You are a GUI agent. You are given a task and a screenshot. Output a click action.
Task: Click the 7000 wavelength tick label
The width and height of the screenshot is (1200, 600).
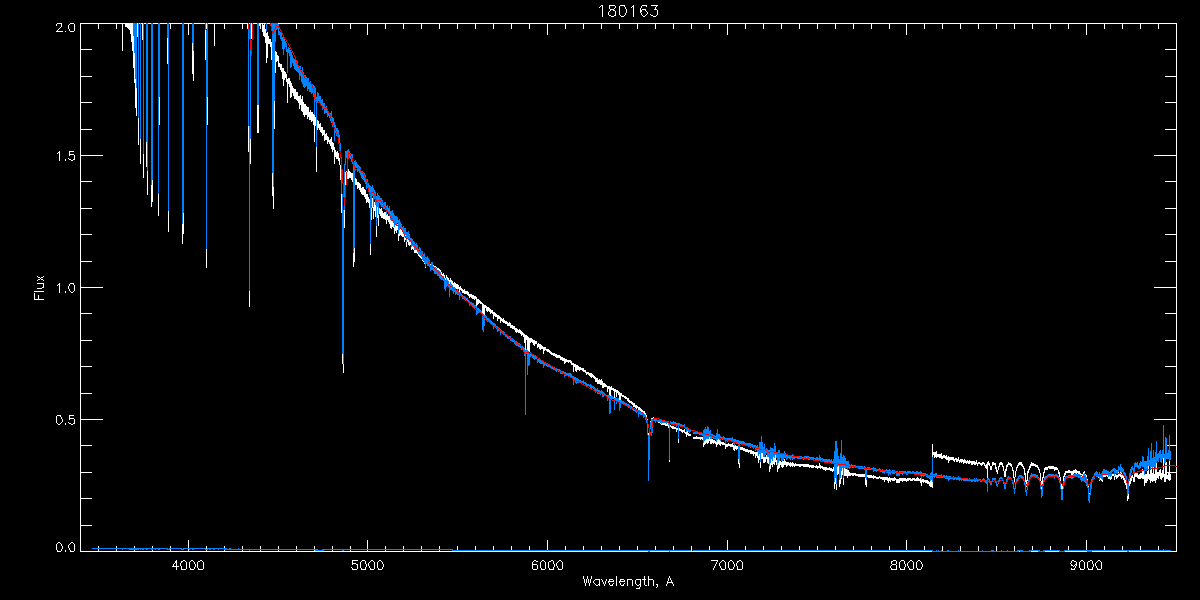click(x=727, y=565)
